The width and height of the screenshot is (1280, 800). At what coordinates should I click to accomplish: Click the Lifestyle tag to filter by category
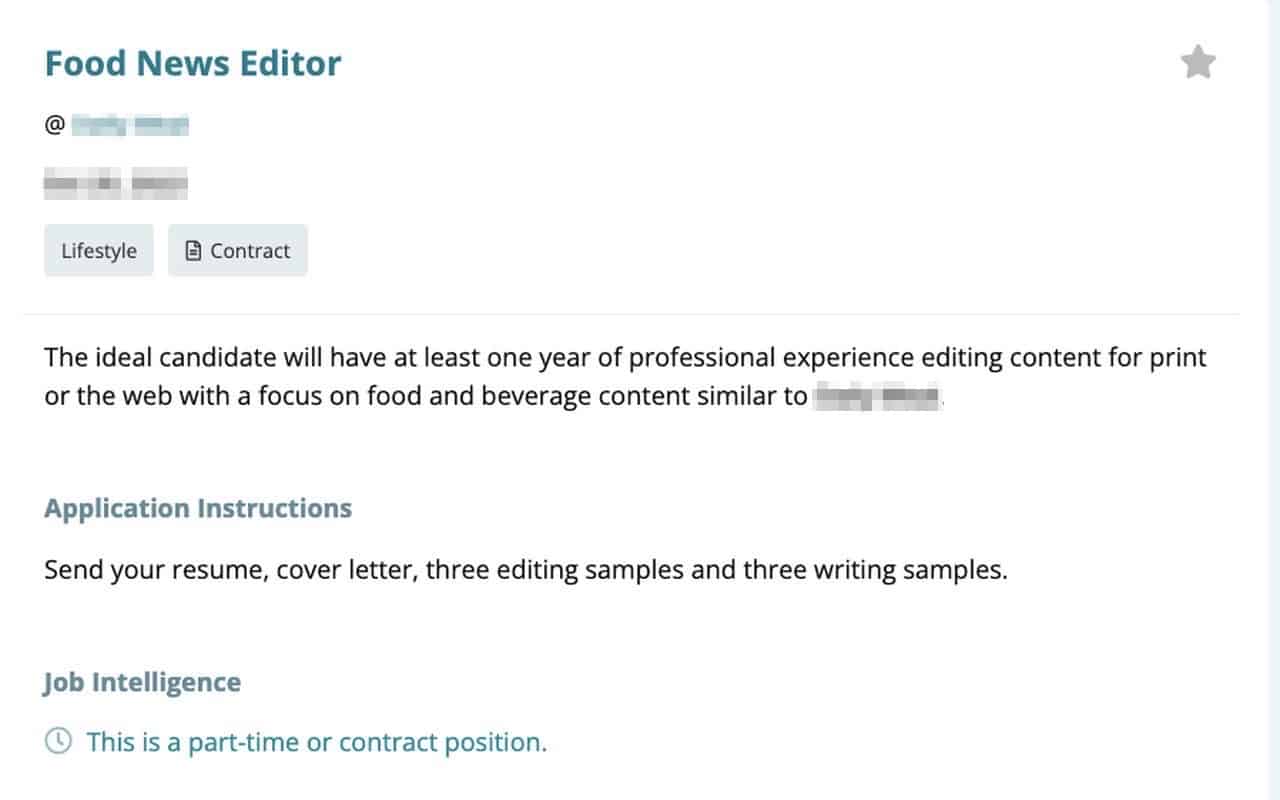pyautogui.click(x=98, y=250)
